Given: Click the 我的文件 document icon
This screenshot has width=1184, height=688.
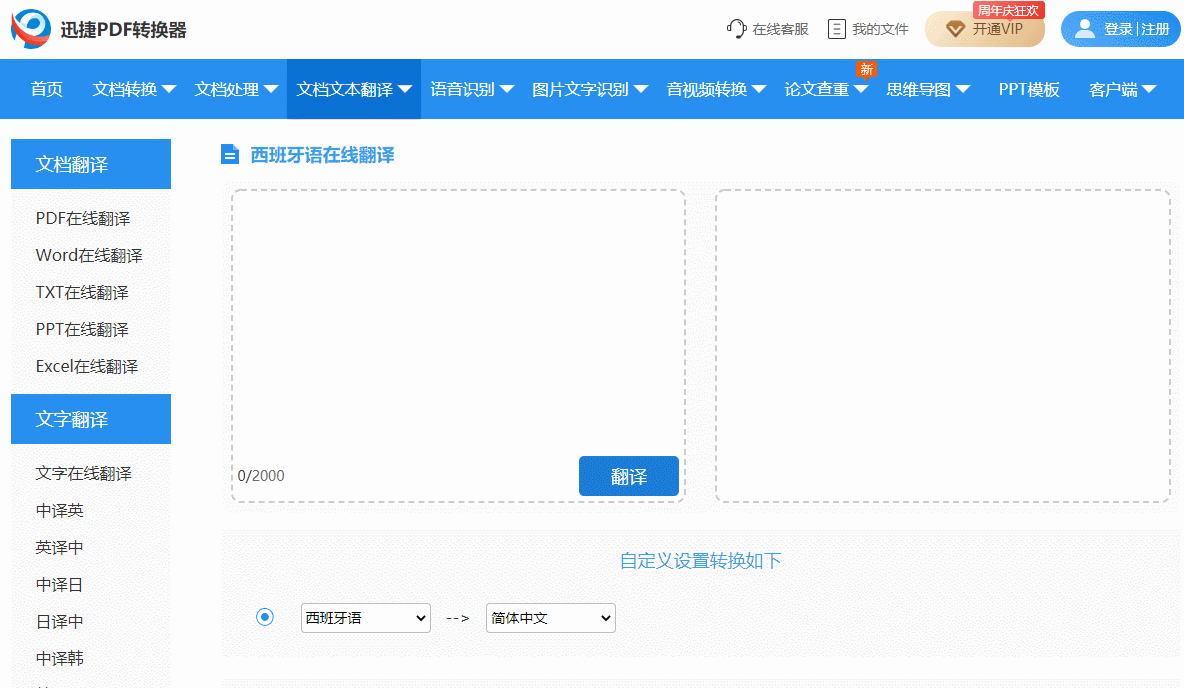Looking at the screenshot, I should tap(837, 29).
